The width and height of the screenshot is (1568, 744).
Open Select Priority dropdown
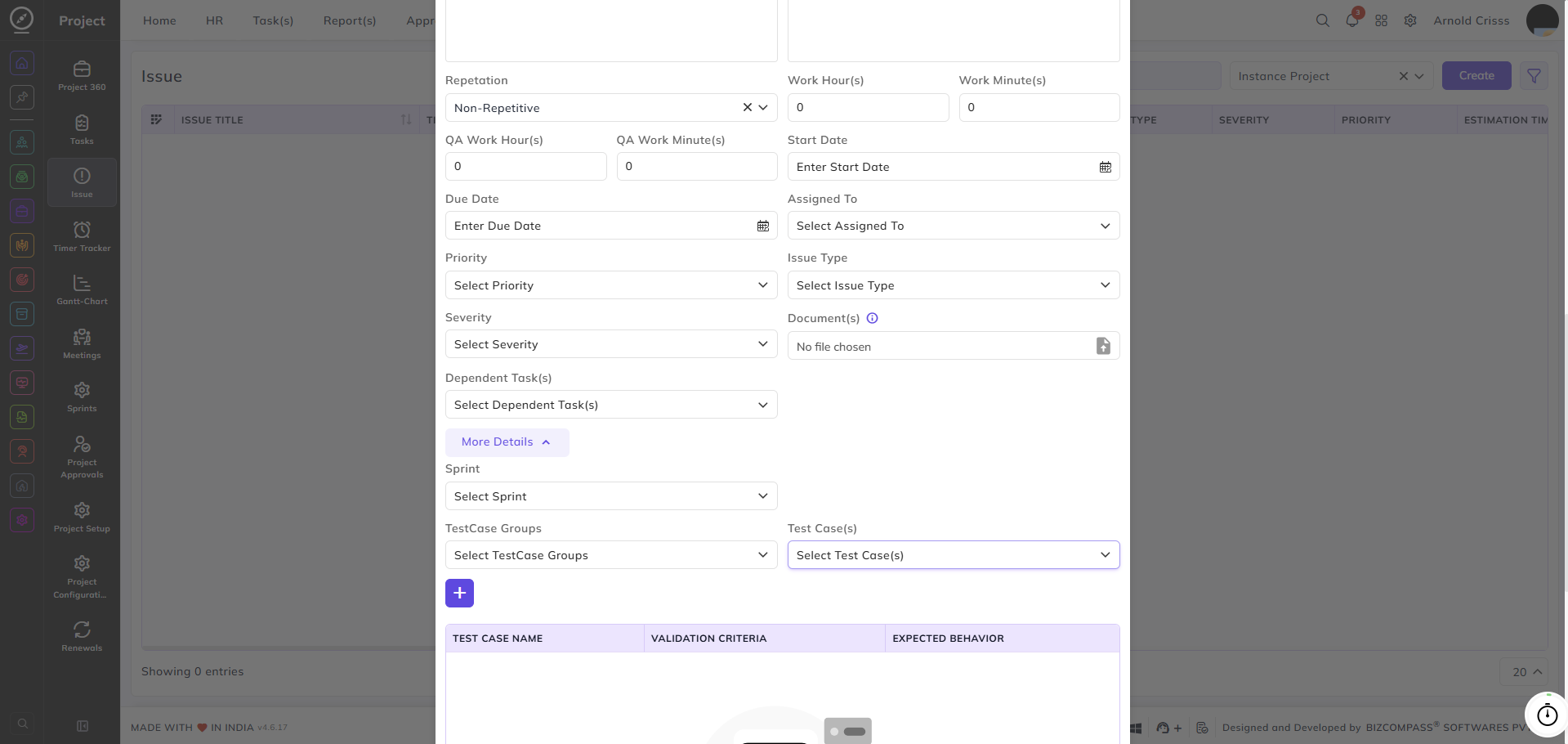[x=611, y=285]
